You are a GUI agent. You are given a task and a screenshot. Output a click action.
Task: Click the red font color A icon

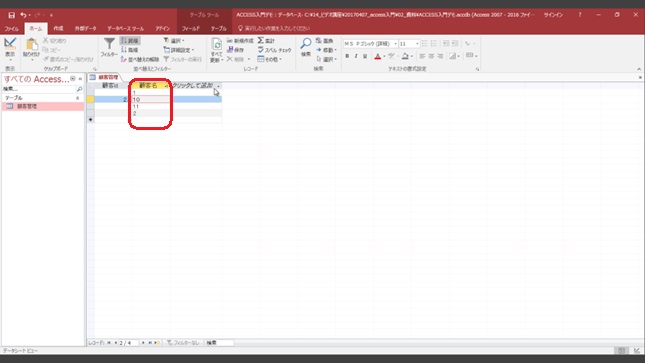[377, 56]
